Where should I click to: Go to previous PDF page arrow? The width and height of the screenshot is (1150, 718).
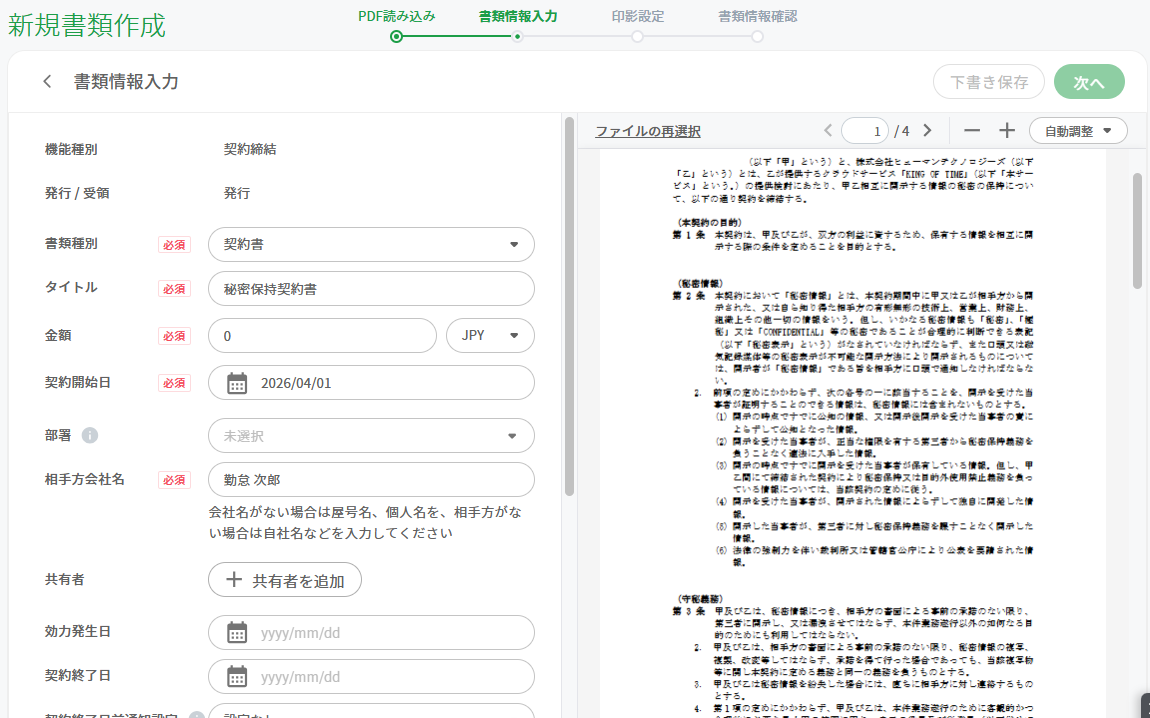(x=828, y=131)
